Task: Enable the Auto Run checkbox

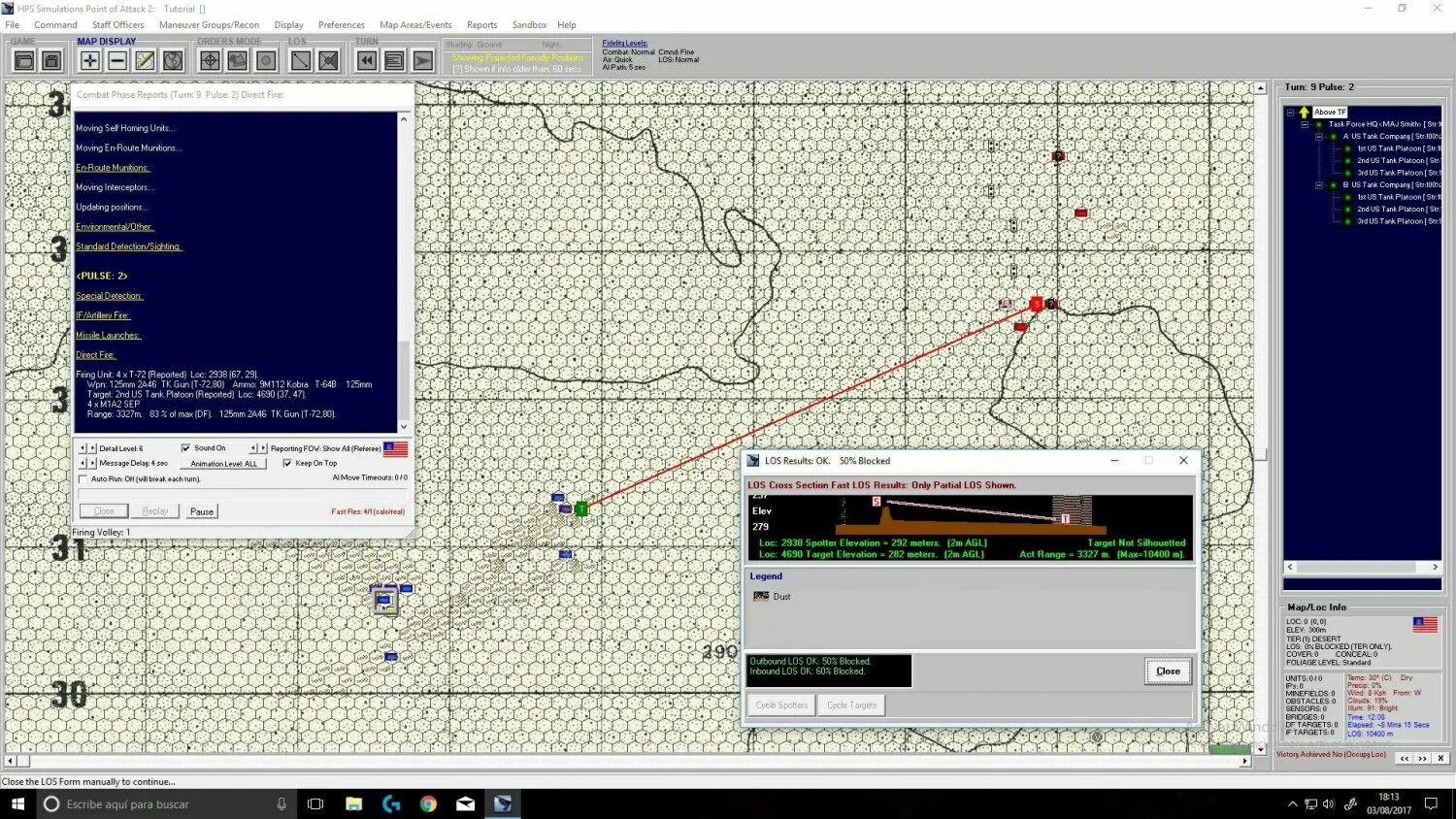Action: coord(83,478)
